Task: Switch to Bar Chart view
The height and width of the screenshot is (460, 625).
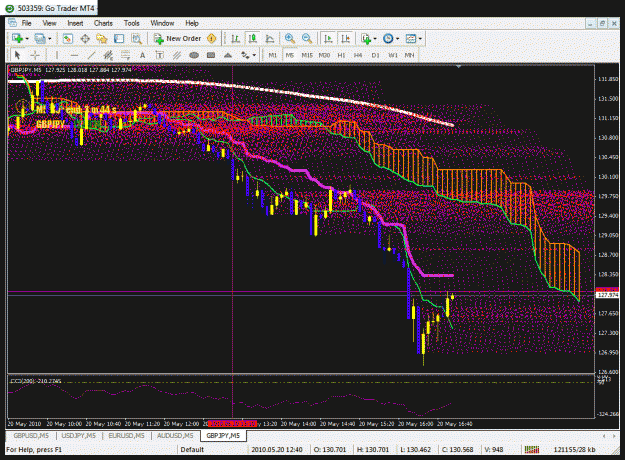Action: coord(235,39)
